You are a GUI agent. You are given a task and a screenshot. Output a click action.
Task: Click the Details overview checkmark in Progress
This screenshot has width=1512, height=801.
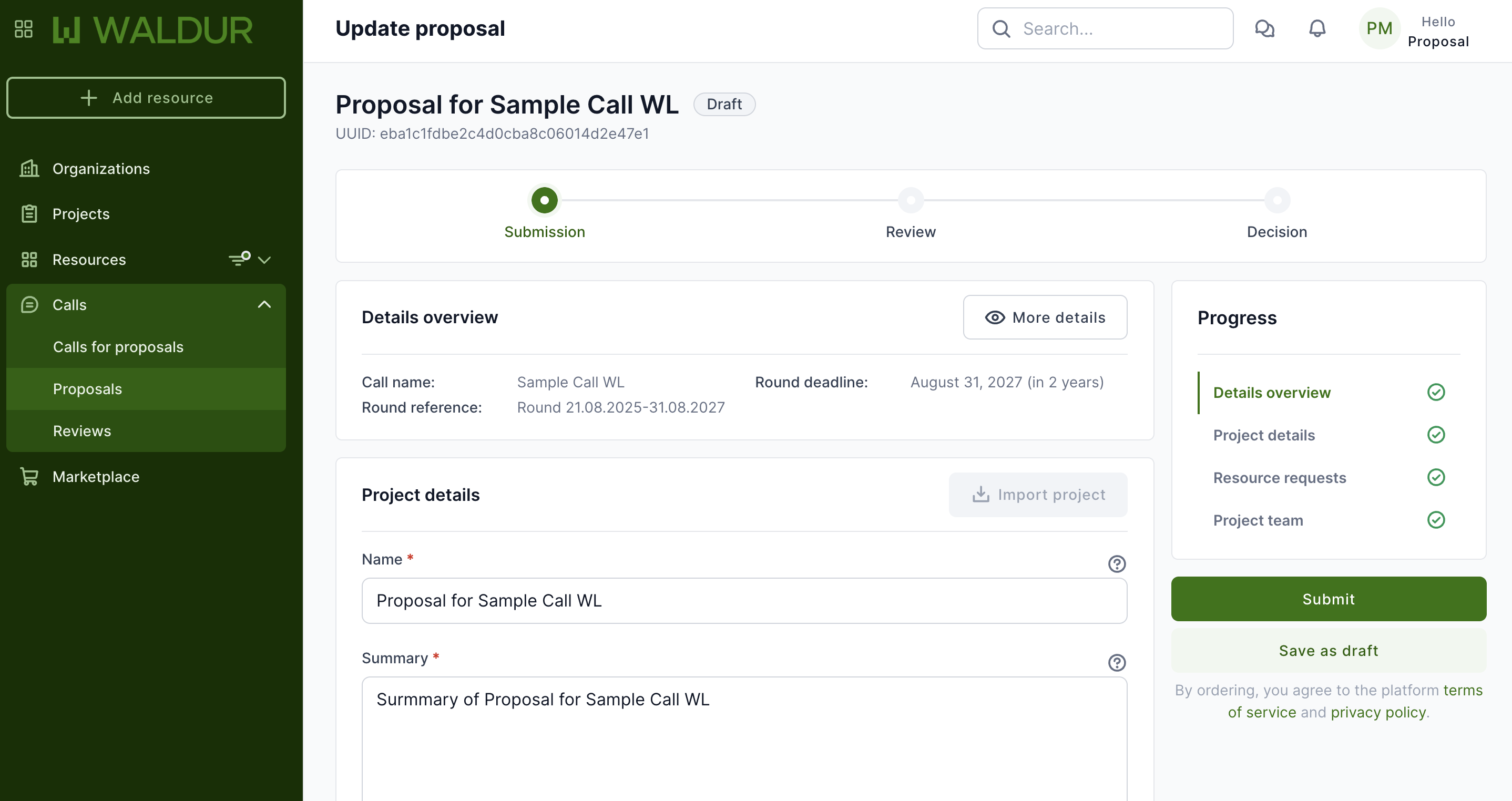[1436, 392]
